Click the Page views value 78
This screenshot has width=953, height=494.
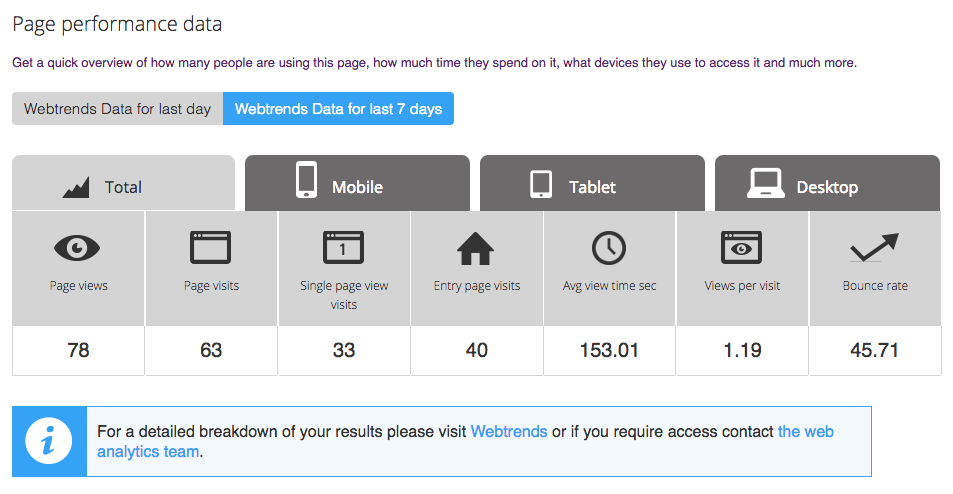coord(78,351)
